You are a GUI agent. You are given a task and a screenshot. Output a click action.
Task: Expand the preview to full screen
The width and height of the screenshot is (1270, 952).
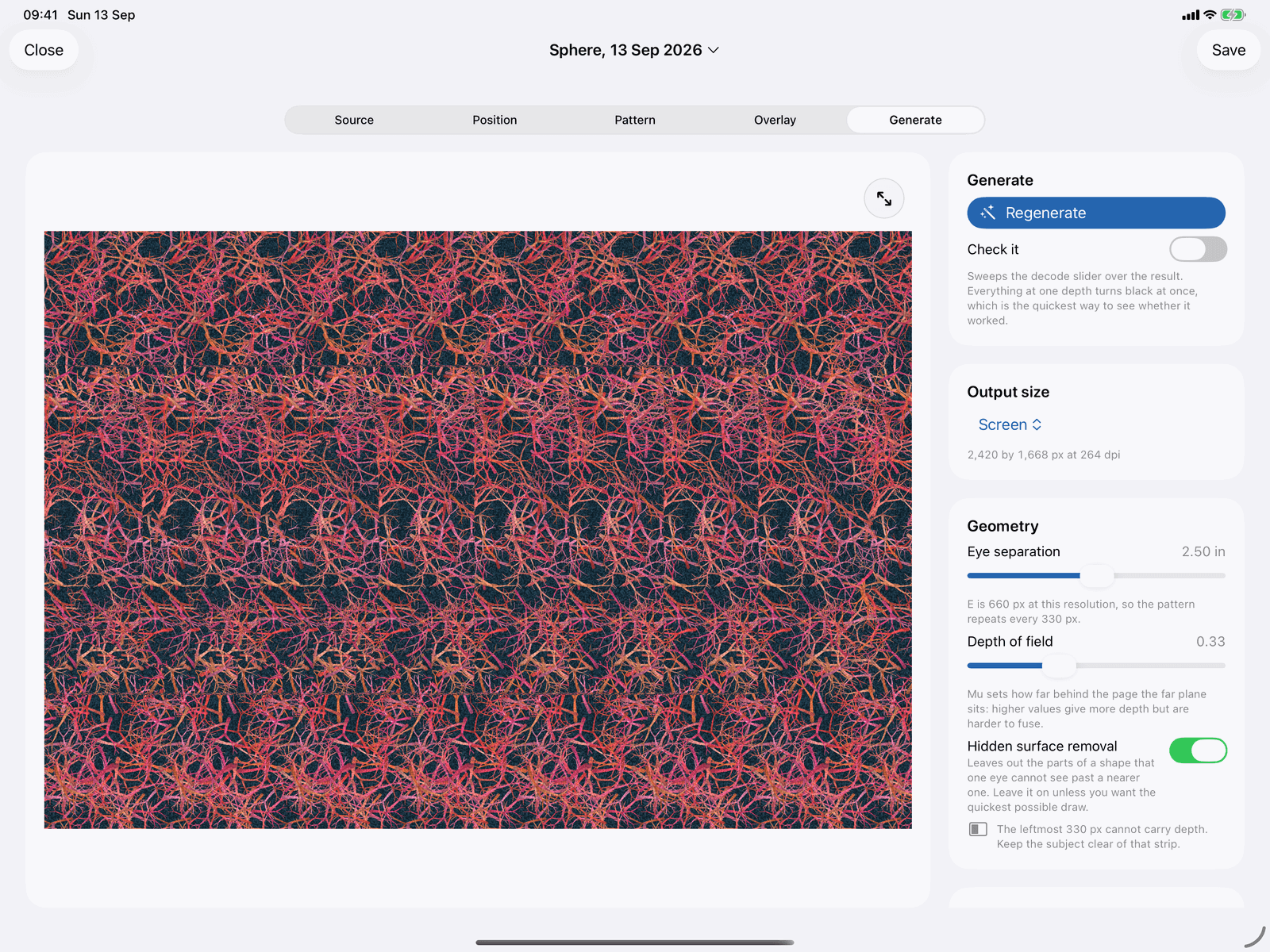click(883, 198)
